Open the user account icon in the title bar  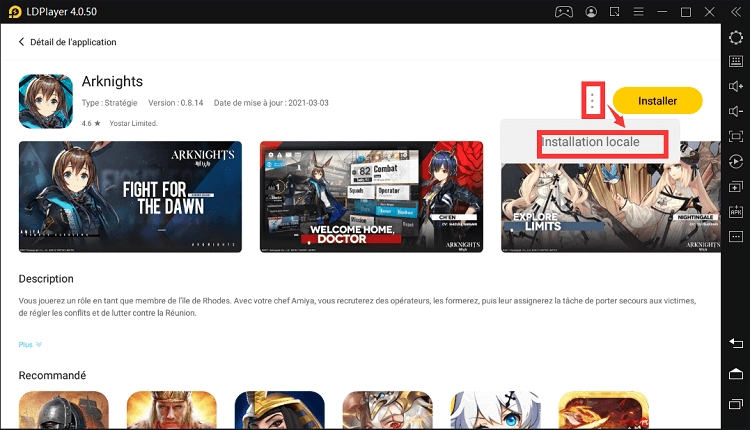click(x=591, y=11)
